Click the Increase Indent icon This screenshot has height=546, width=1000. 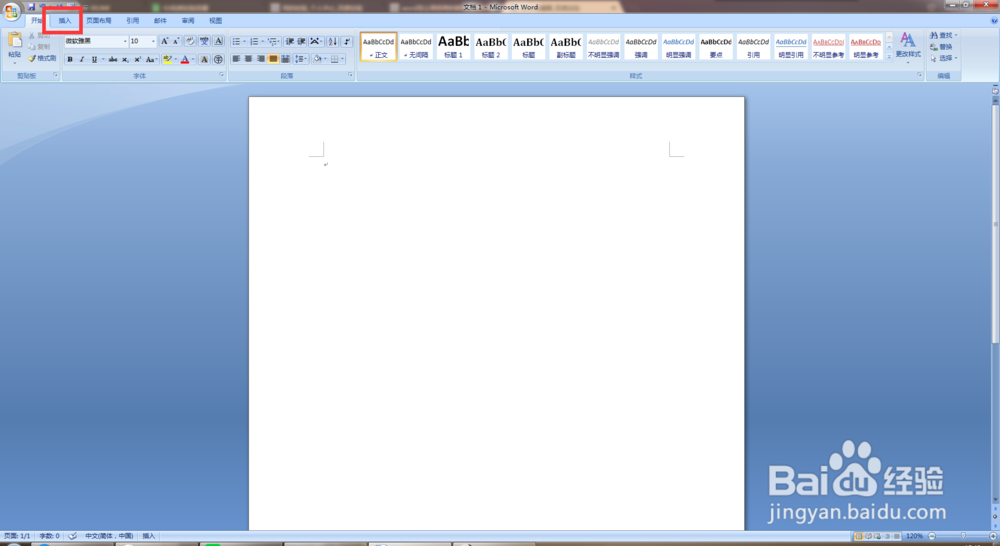point(301,41)
